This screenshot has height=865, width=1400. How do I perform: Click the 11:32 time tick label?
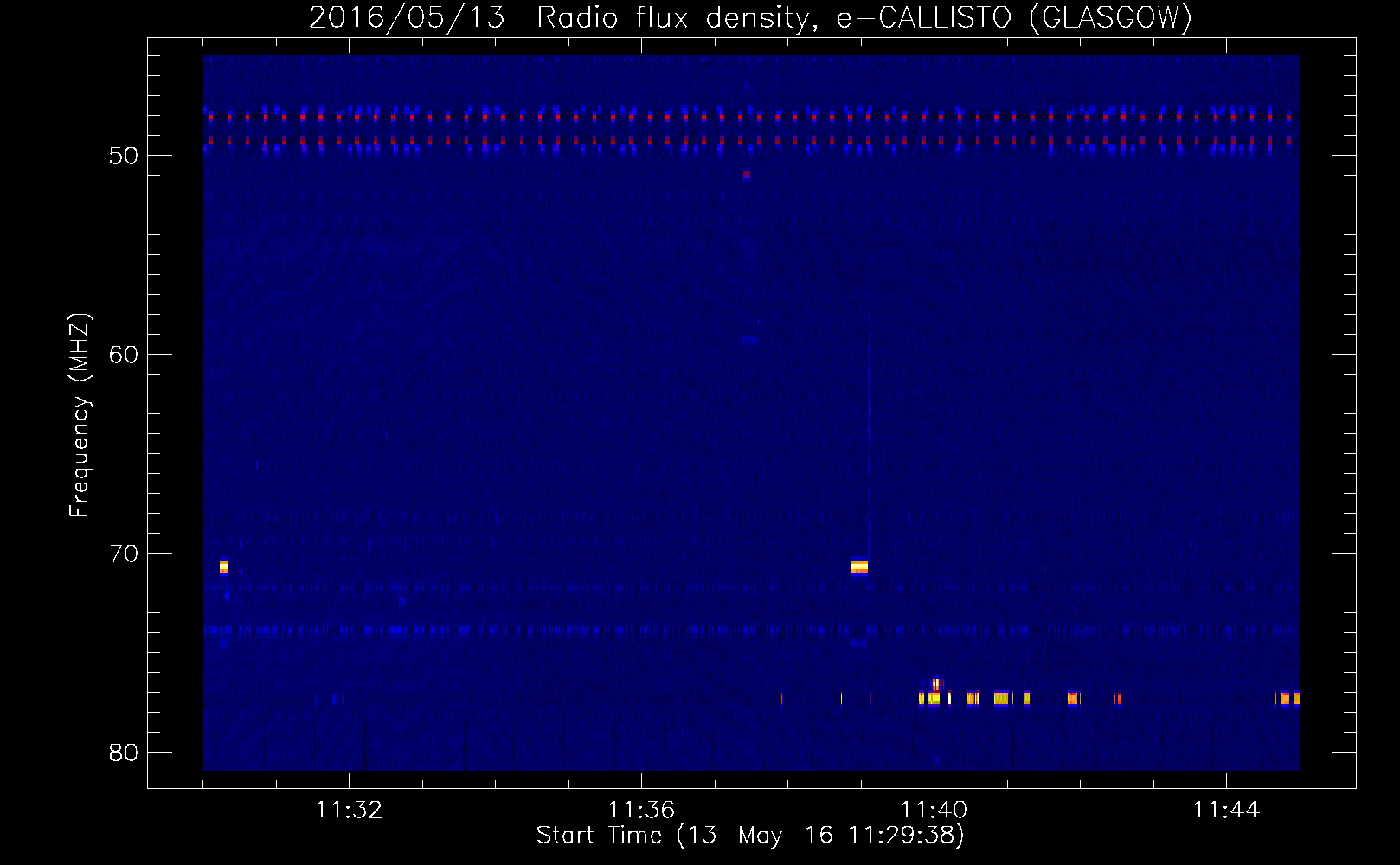coord(349,811)
